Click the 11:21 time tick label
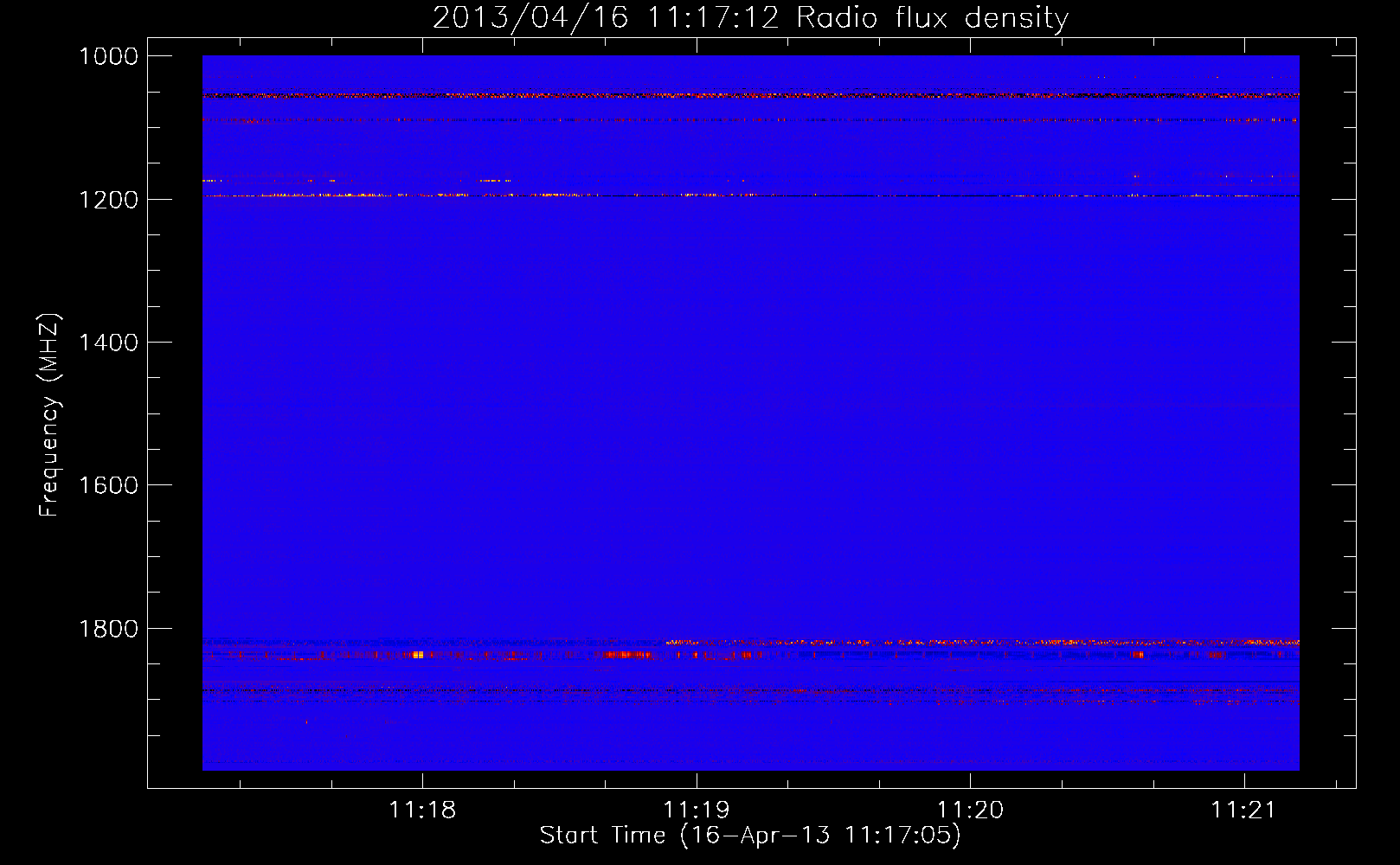The image size is (1400, 865). point(1243,810)
